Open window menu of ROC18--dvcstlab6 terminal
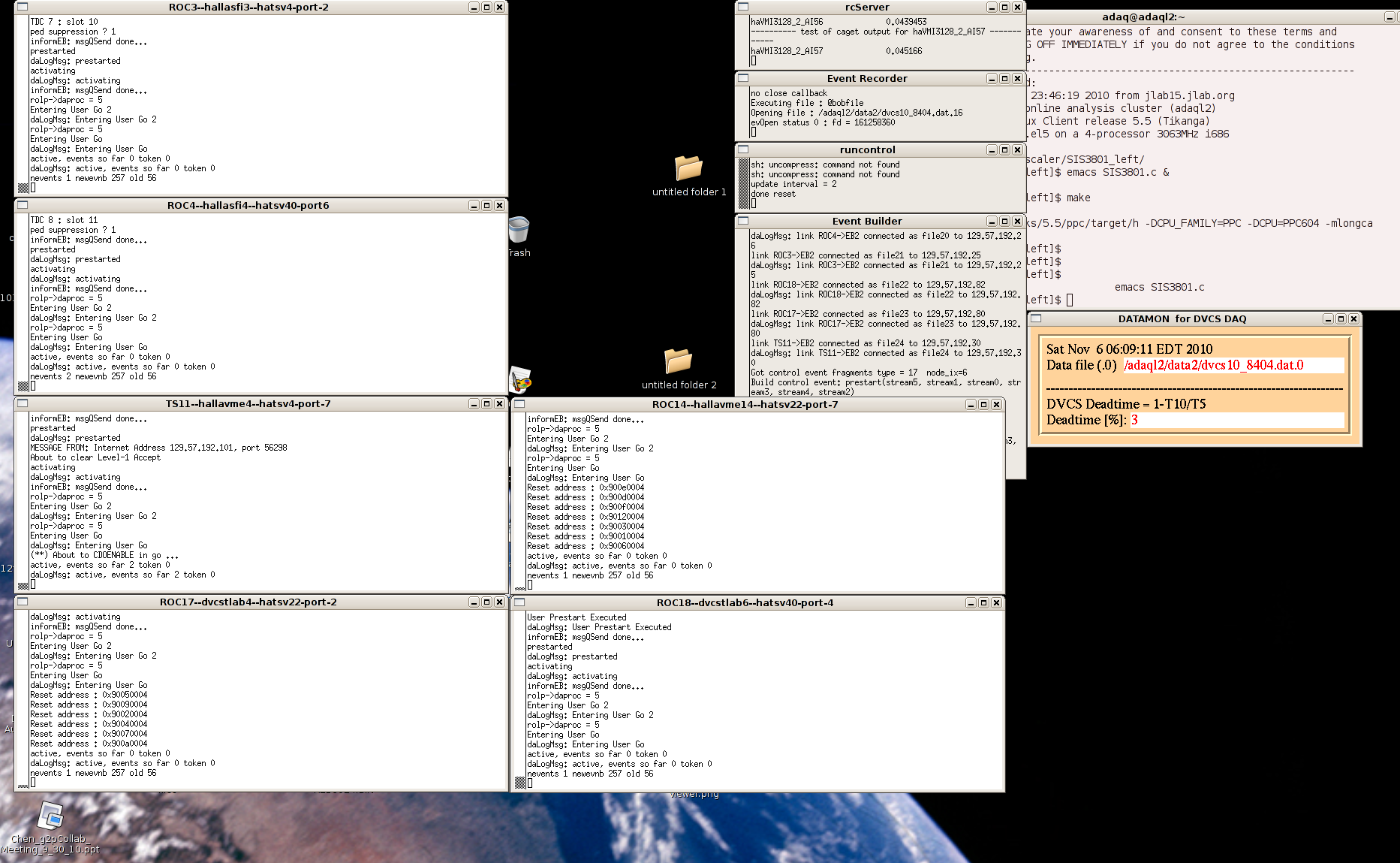 tap(519, 602)
